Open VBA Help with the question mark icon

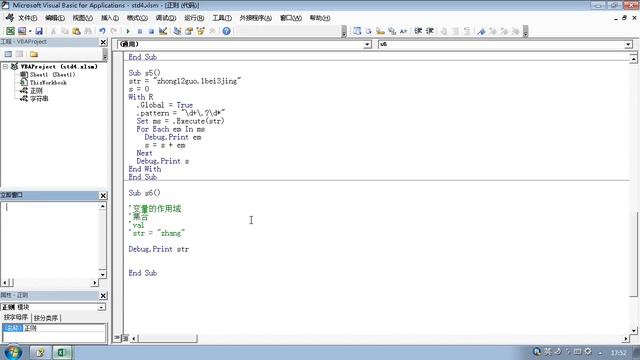226,31
